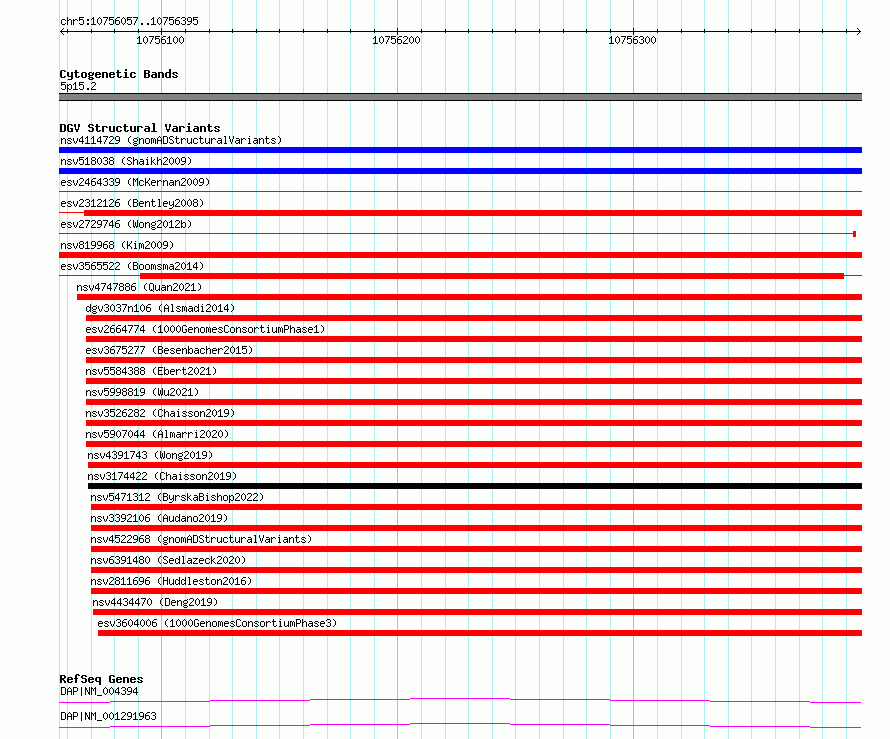
Task: Click nsv3174422 (Chaisson2019) label
Action: click(x=162, y=476)
